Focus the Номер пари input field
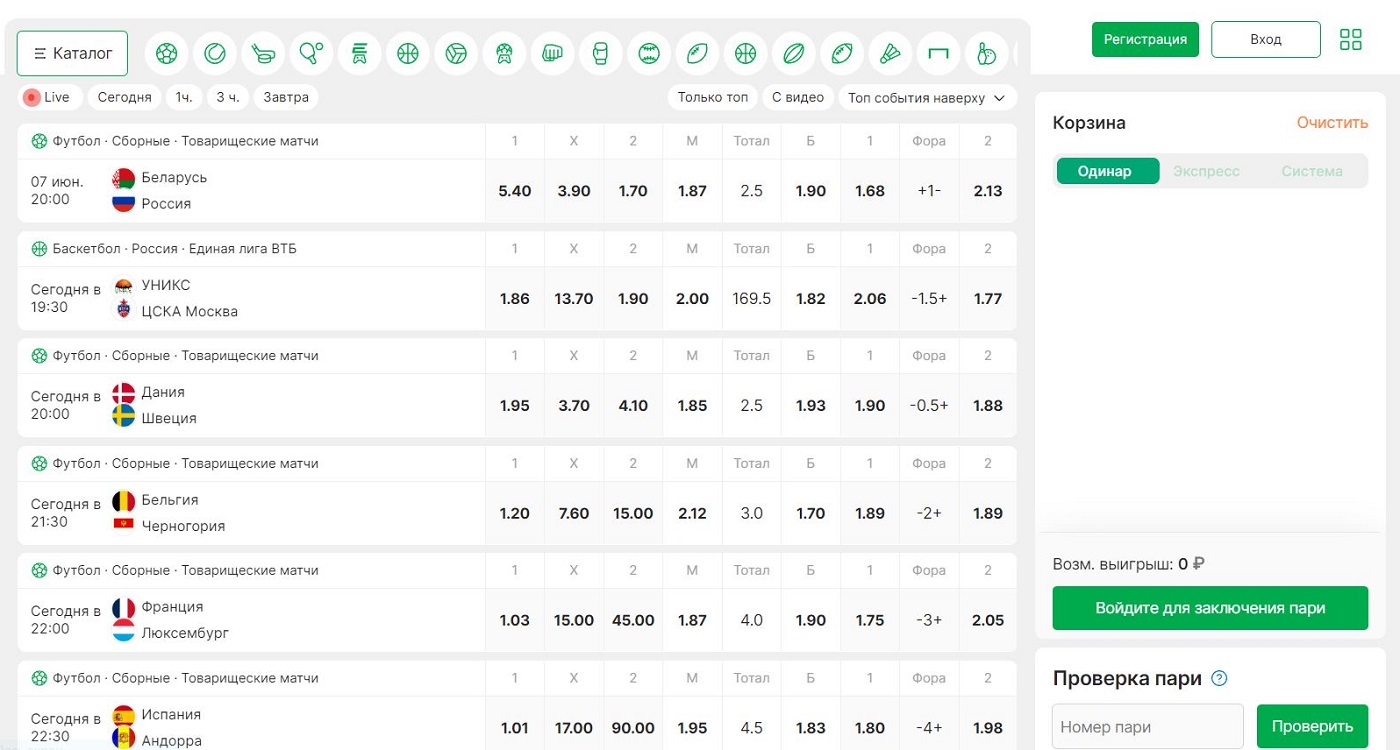The image size is (1400, 750). 1148,726
